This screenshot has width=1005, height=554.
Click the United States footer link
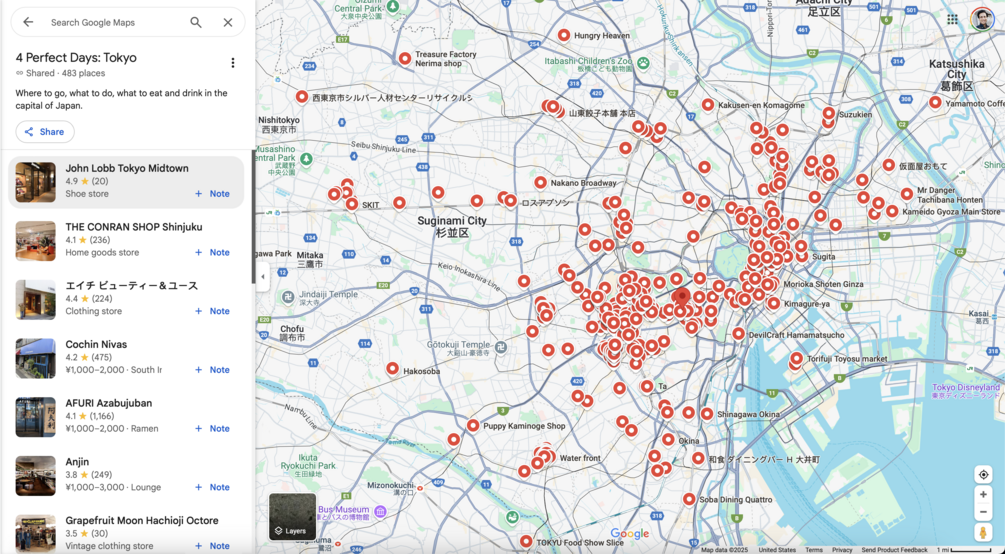777,550
